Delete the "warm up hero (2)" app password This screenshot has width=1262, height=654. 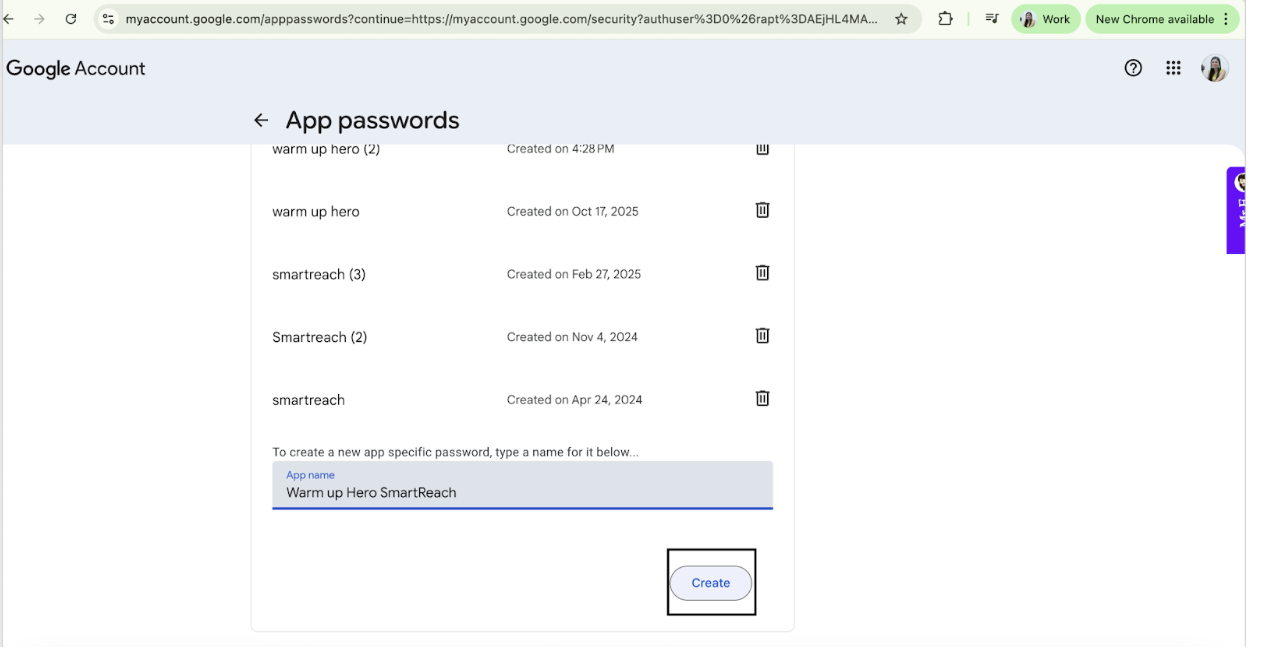point(762,149)
